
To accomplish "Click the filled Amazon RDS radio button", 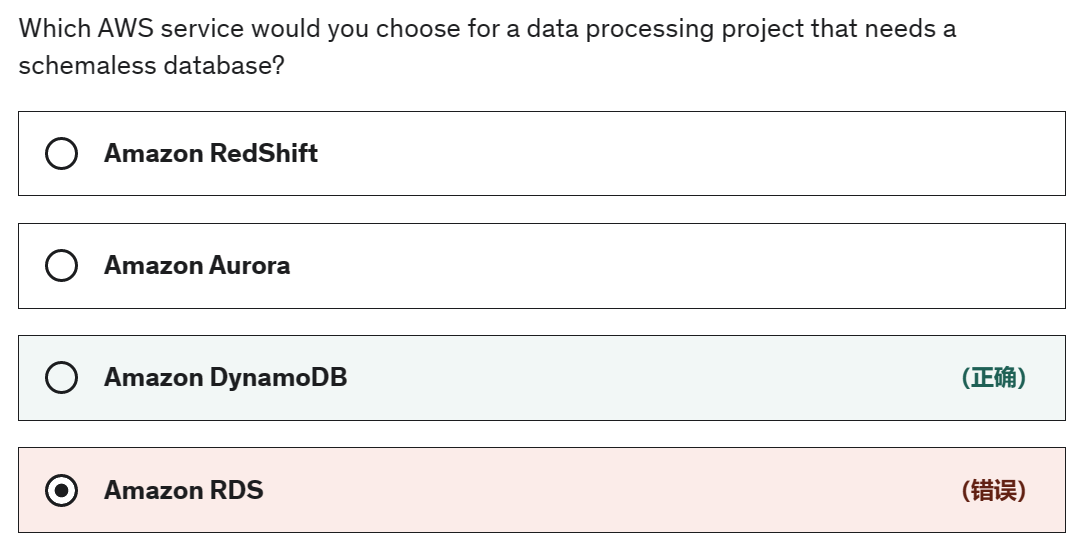I will click(x=62, y=491).
